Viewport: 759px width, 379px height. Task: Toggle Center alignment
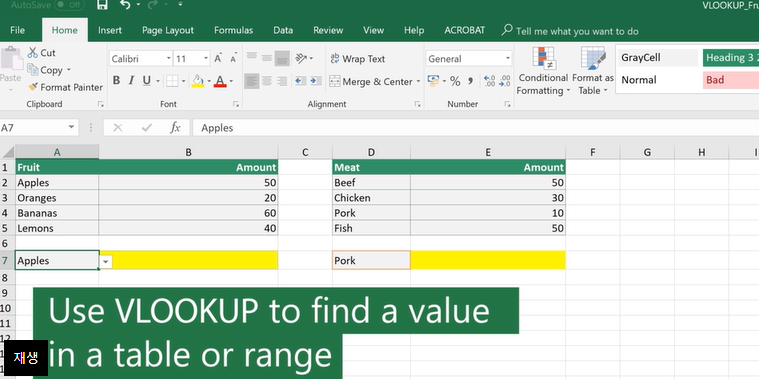click(x=267, y=81)
